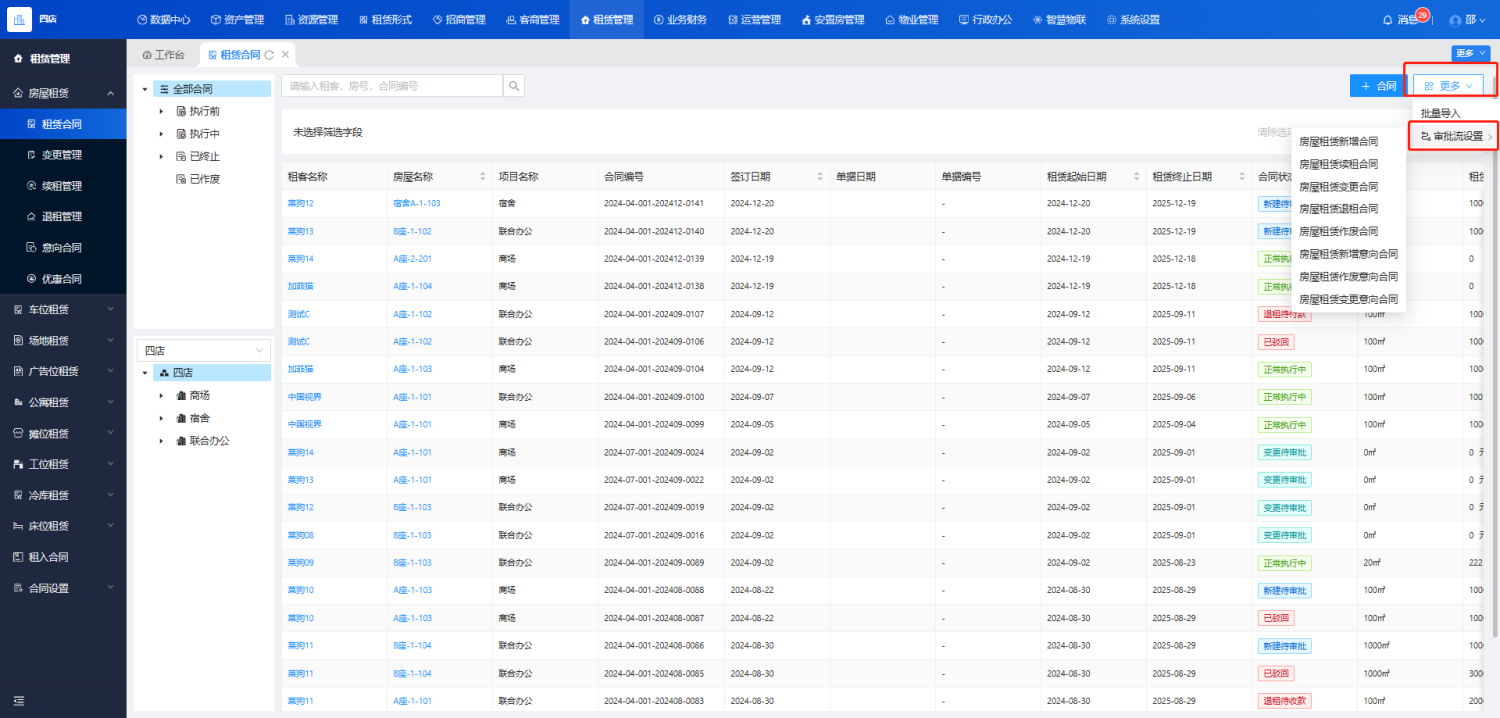This screenshot has width=1500, height=718.
Task: Click the blue 合同 add button
Action: [x=1377, y=86]
